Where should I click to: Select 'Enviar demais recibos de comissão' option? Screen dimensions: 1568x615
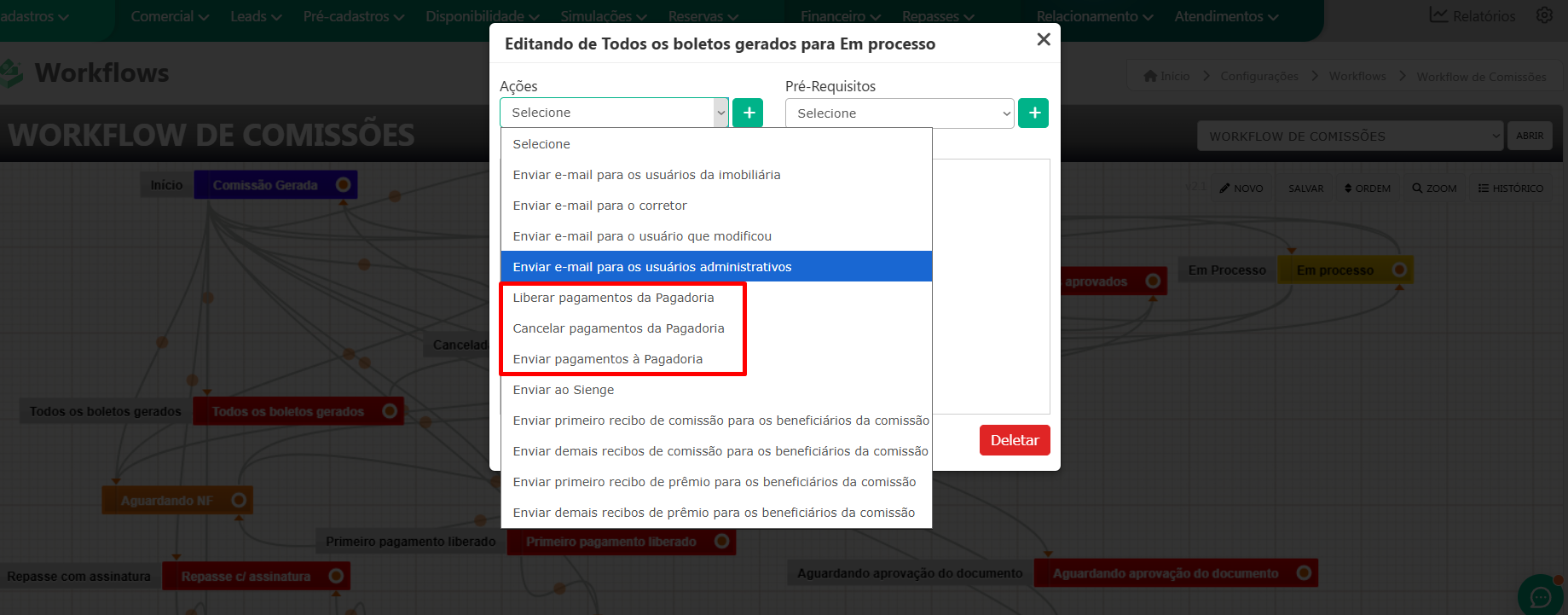click(716, 451)
